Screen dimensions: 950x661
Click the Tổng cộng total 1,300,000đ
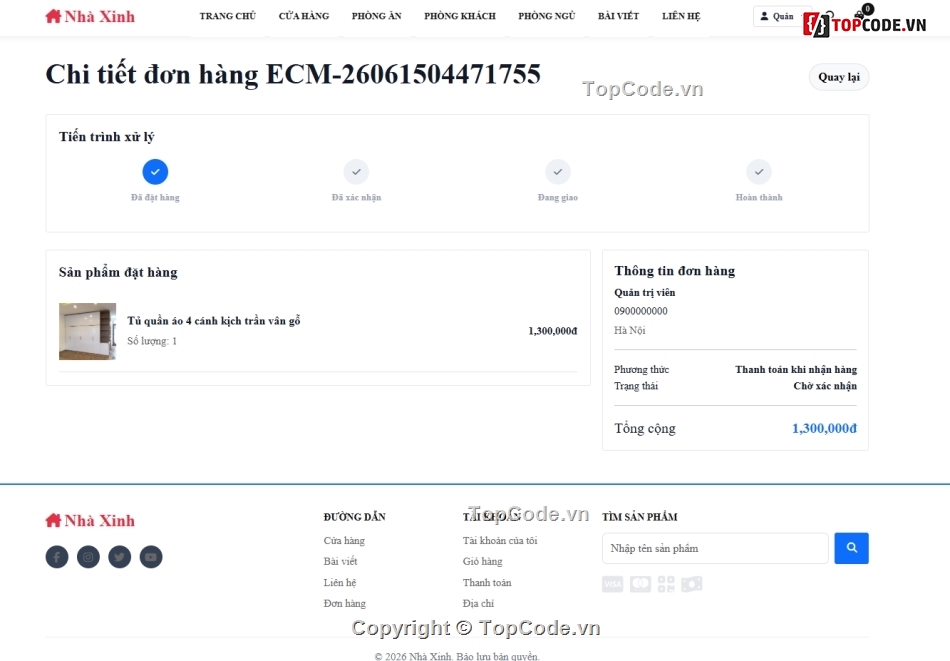click(x=825, y=428)
